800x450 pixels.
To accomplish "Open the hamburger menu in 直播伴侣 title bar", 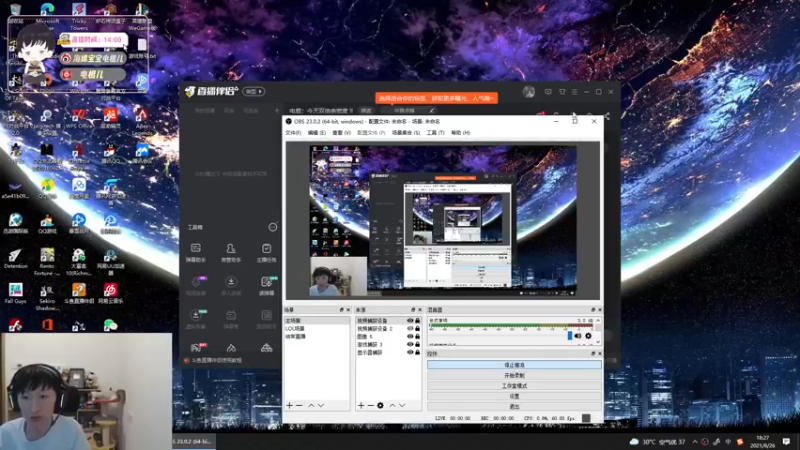I will [x=574, y=92].
